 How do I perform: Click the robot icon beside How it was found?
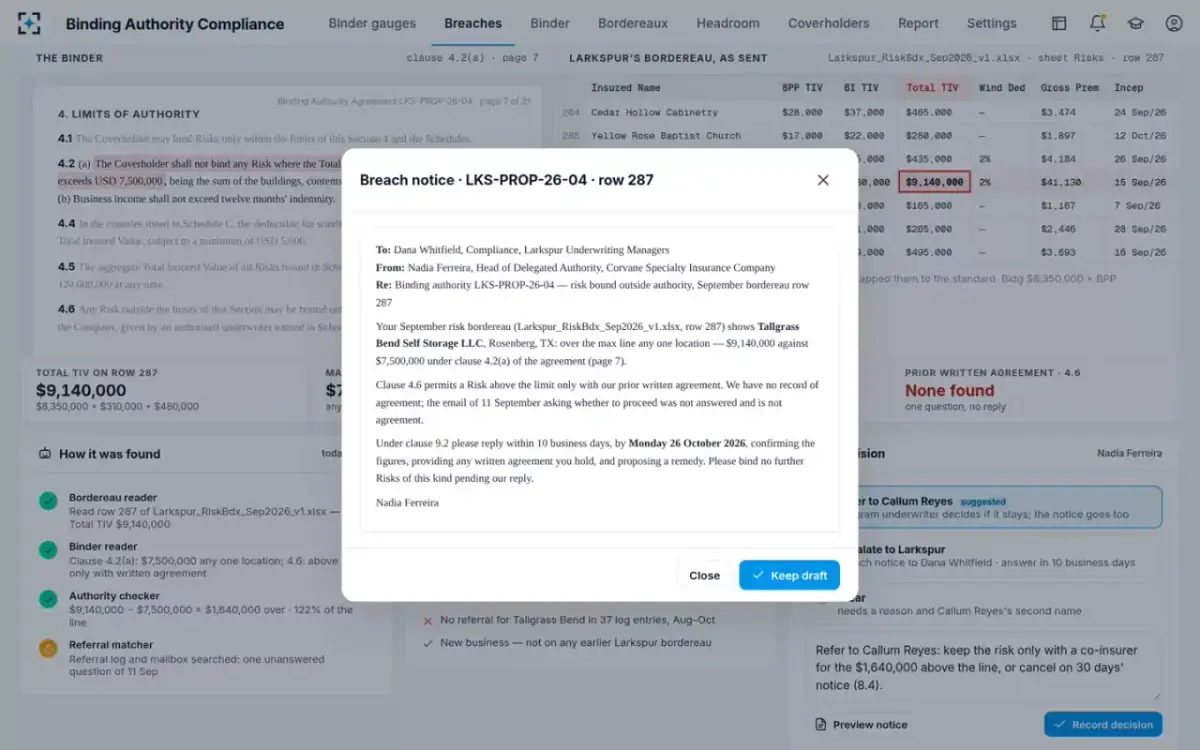[45, 454]
